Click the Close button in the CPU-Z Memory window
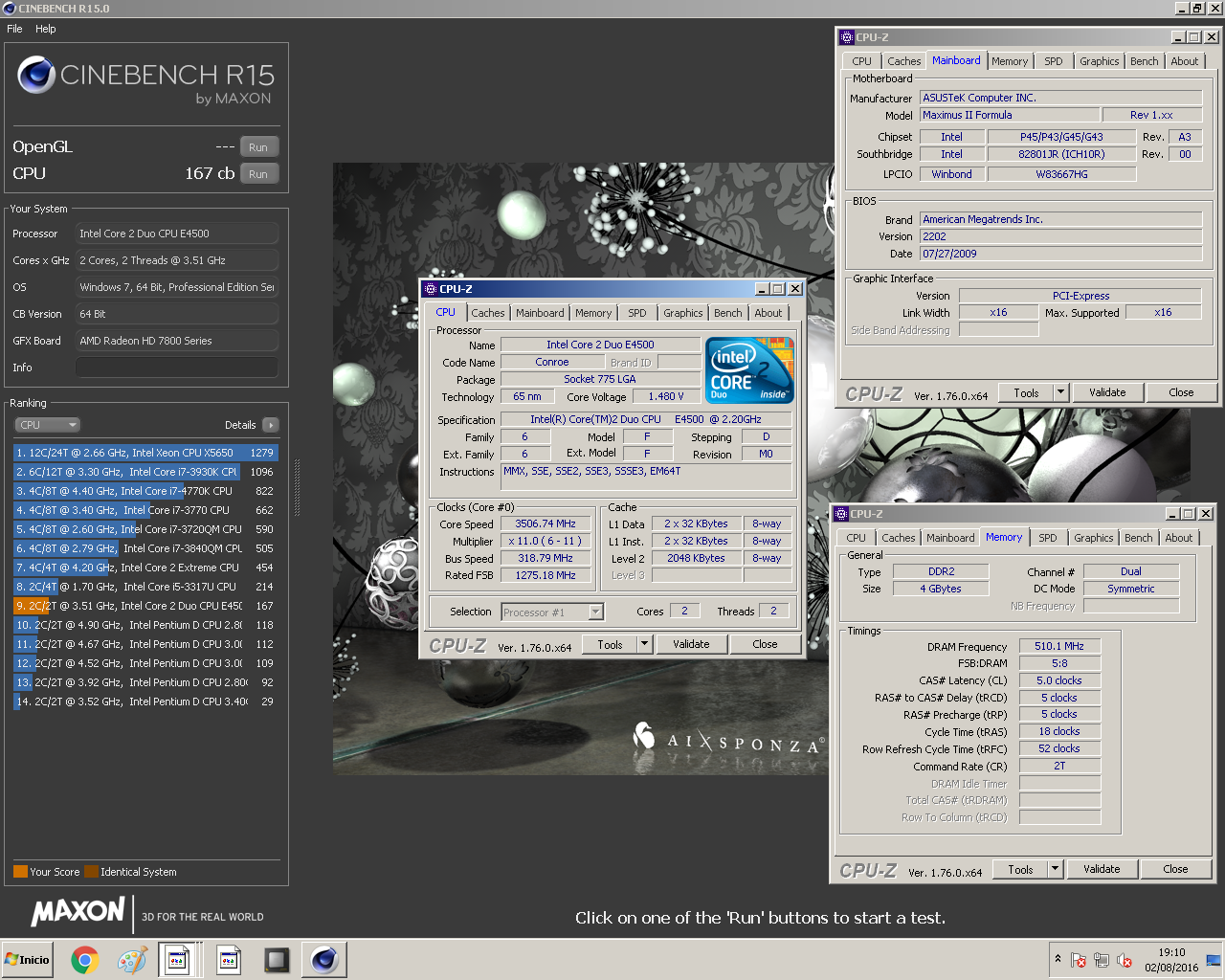The image size is (1225, 980). click(x=1175, y=869)
